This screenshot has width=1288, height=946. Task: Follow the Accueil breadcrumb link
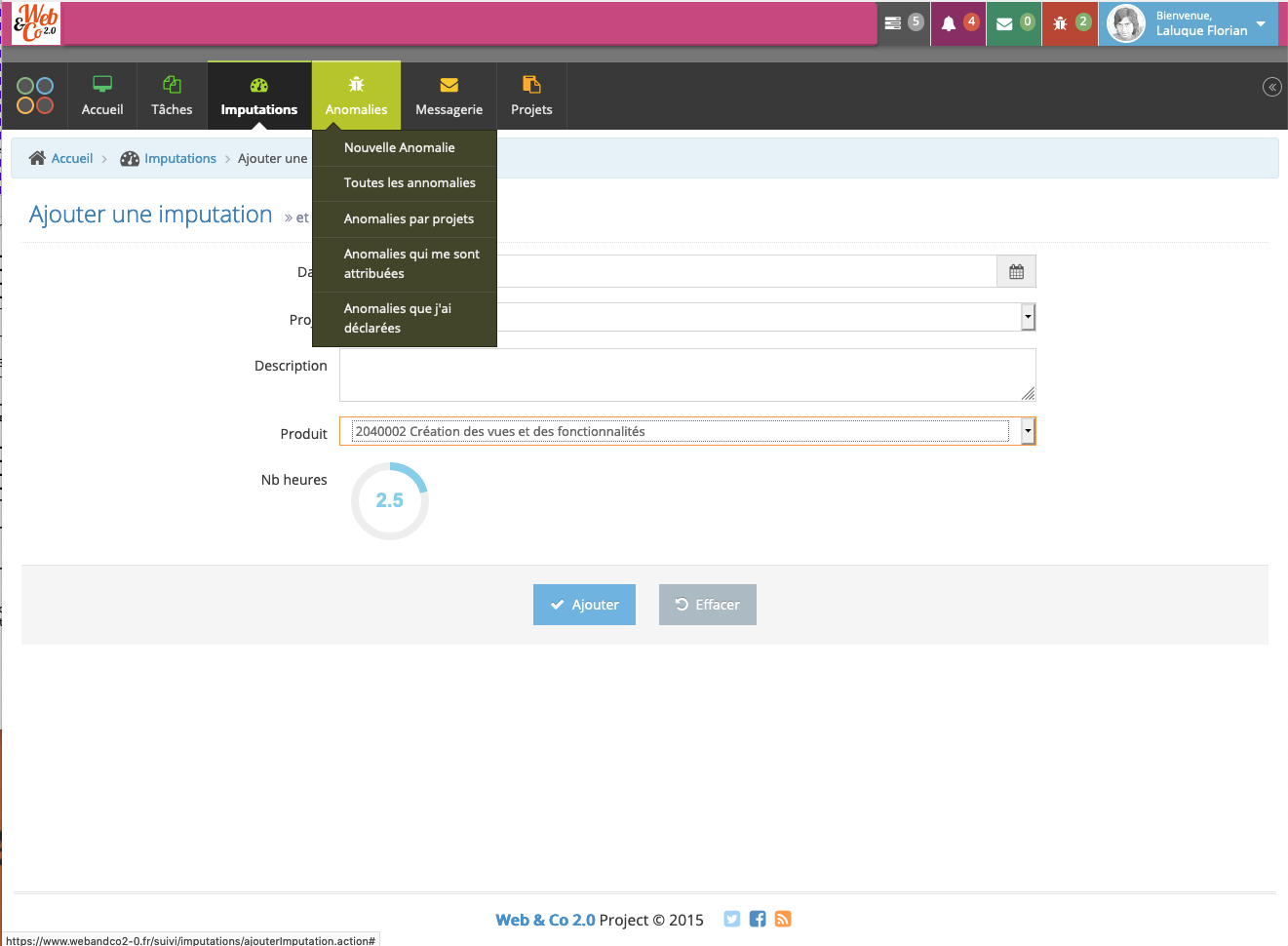click(x=72, y=158)
